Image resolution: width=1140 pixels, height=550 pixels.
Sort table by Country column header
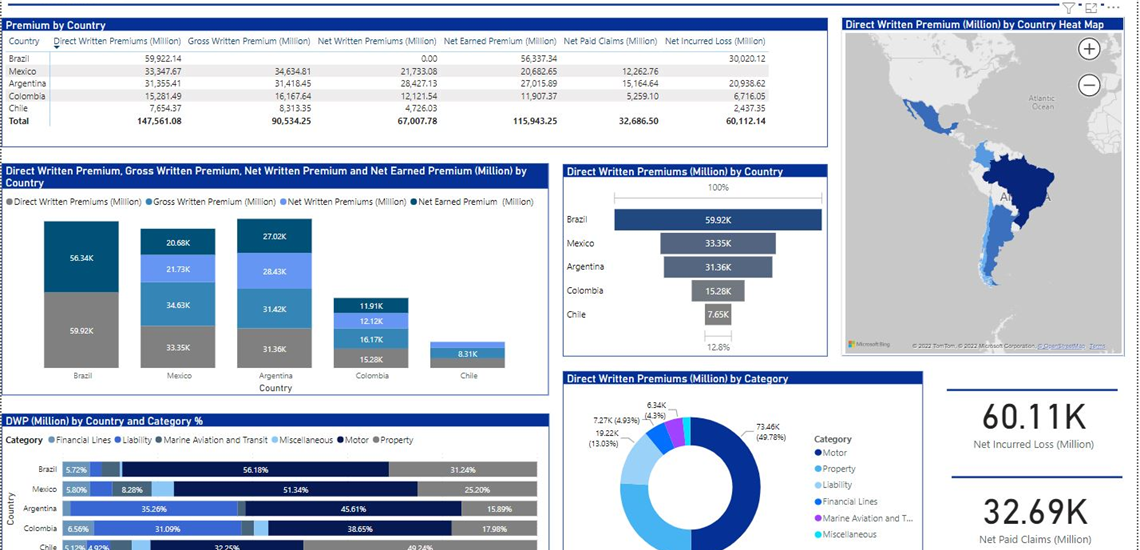pos(24,41)
